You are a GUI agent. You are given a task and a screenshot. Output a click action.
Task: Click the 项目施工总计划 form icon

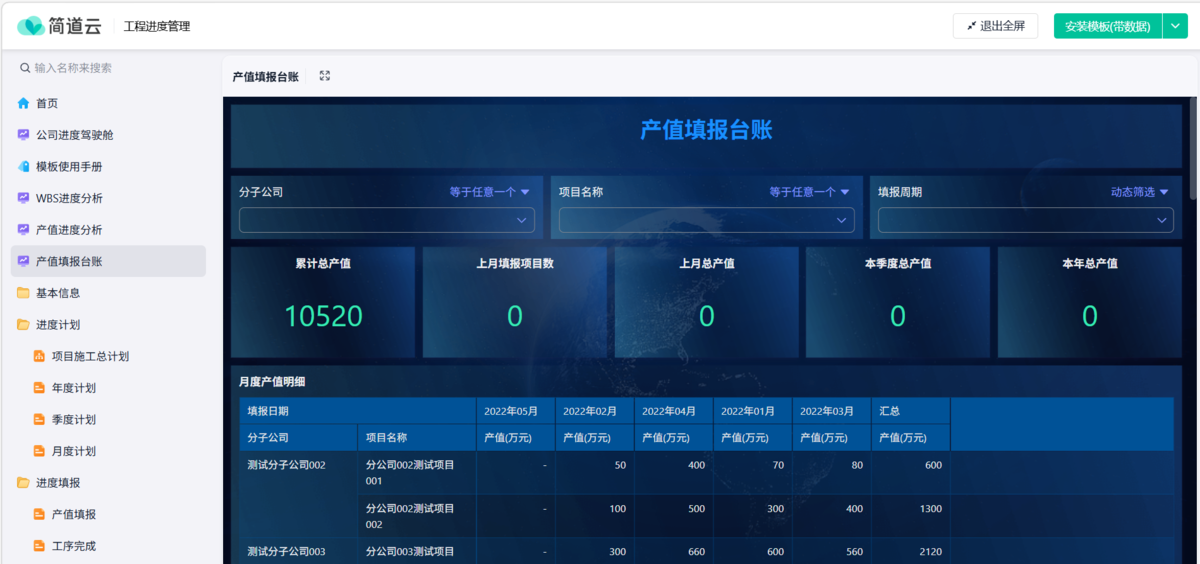tap(39, 356)
